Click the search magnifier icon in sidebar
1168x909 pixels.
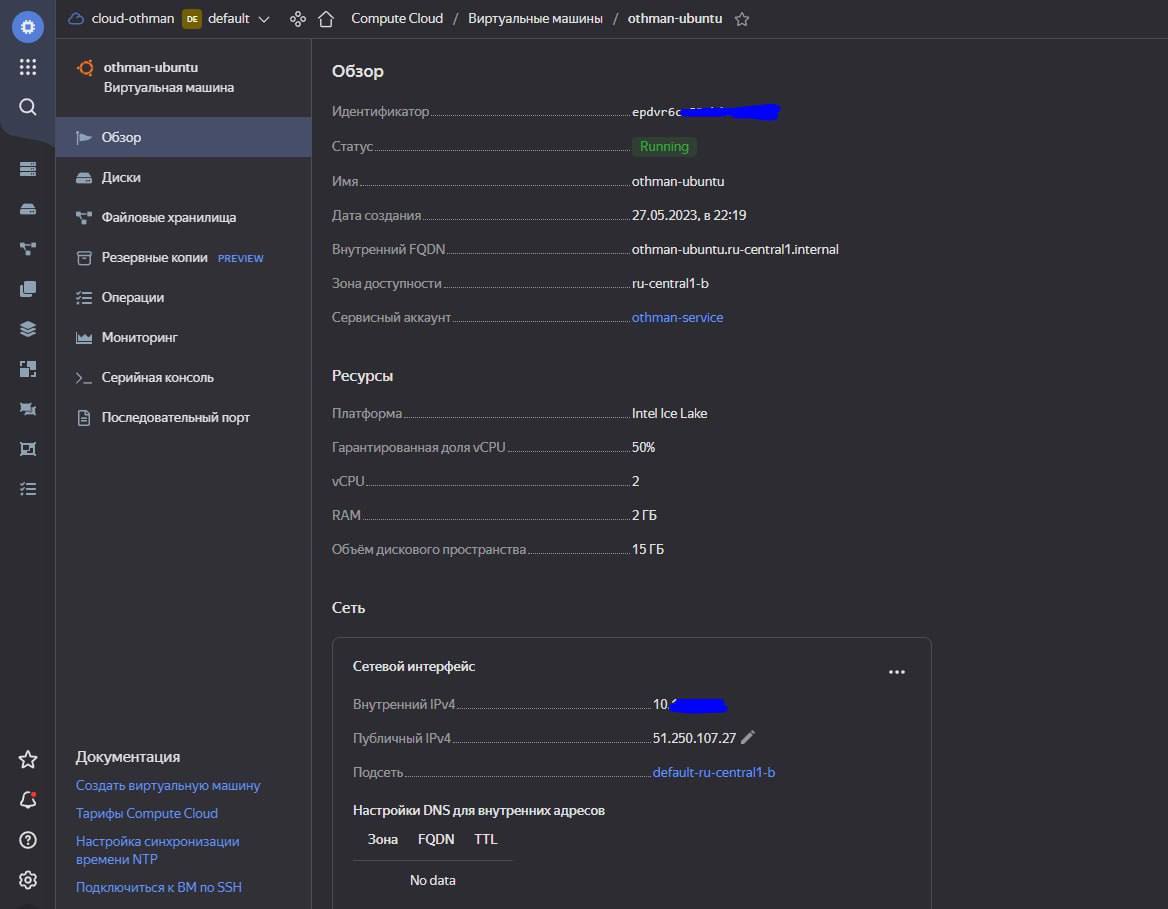tap(28, 107)
